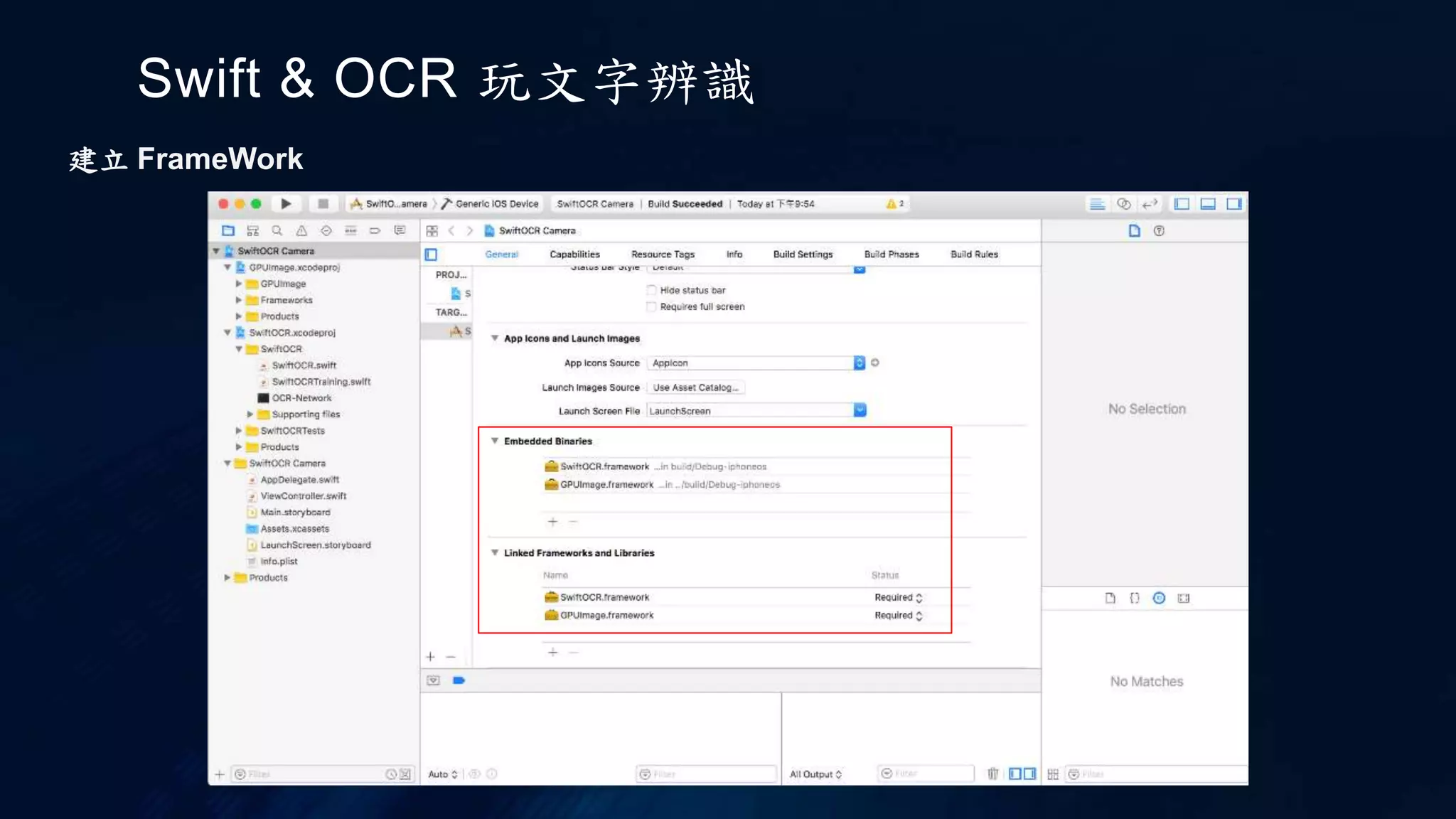
Task: Expand the GPUImage folder
Action: point(239,284)
